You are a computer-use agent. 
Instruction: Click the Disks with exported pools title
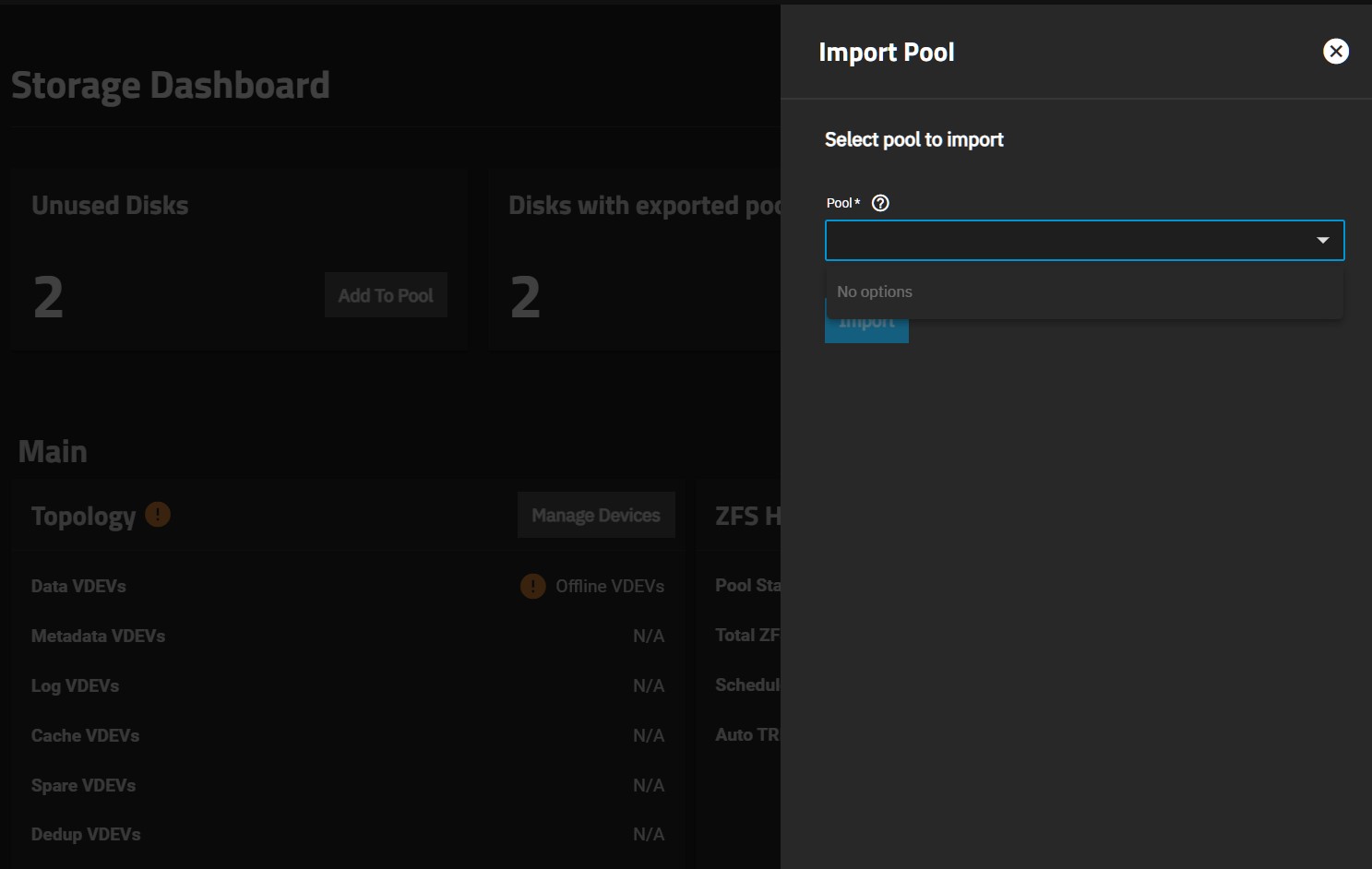click(x=644, y=205)
